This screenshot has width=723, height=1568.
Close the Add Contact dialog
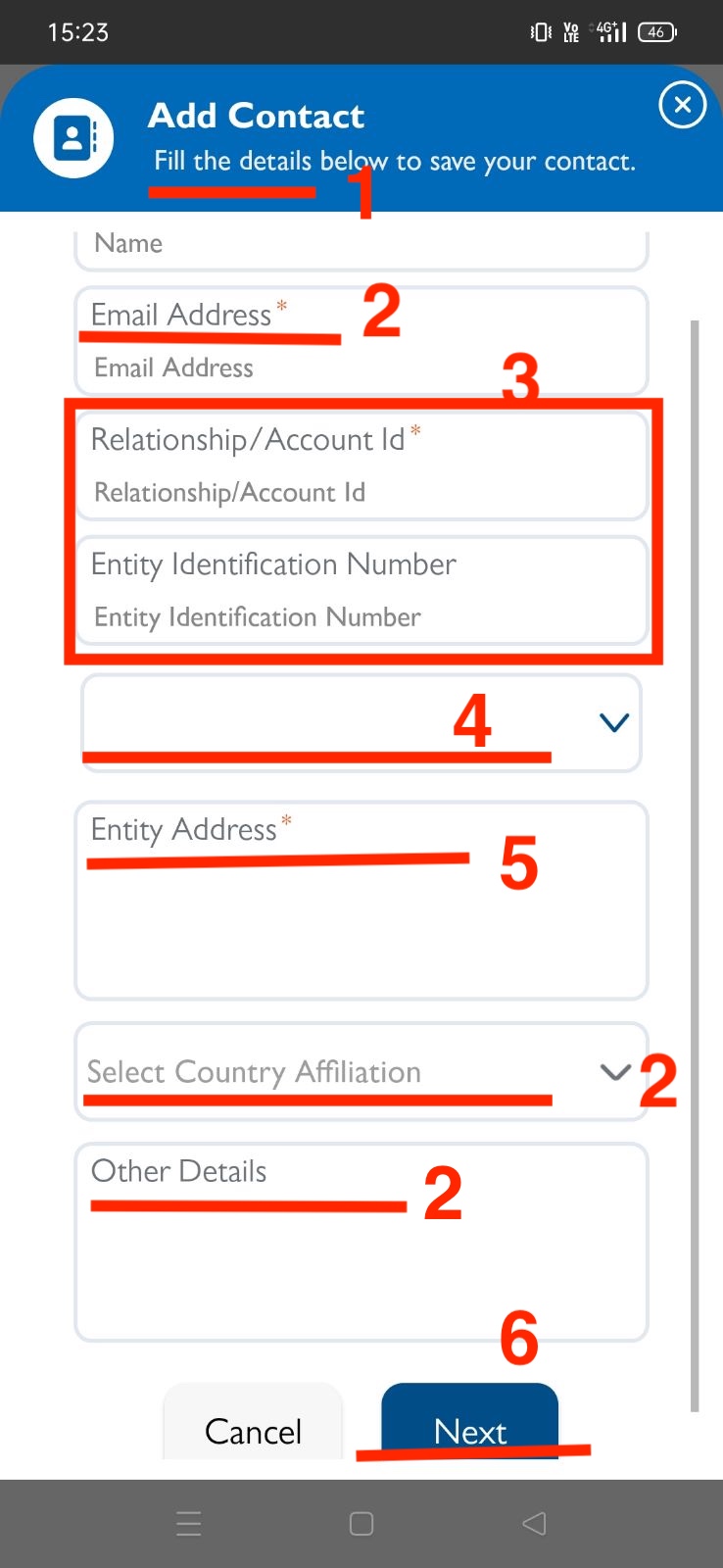682,105
